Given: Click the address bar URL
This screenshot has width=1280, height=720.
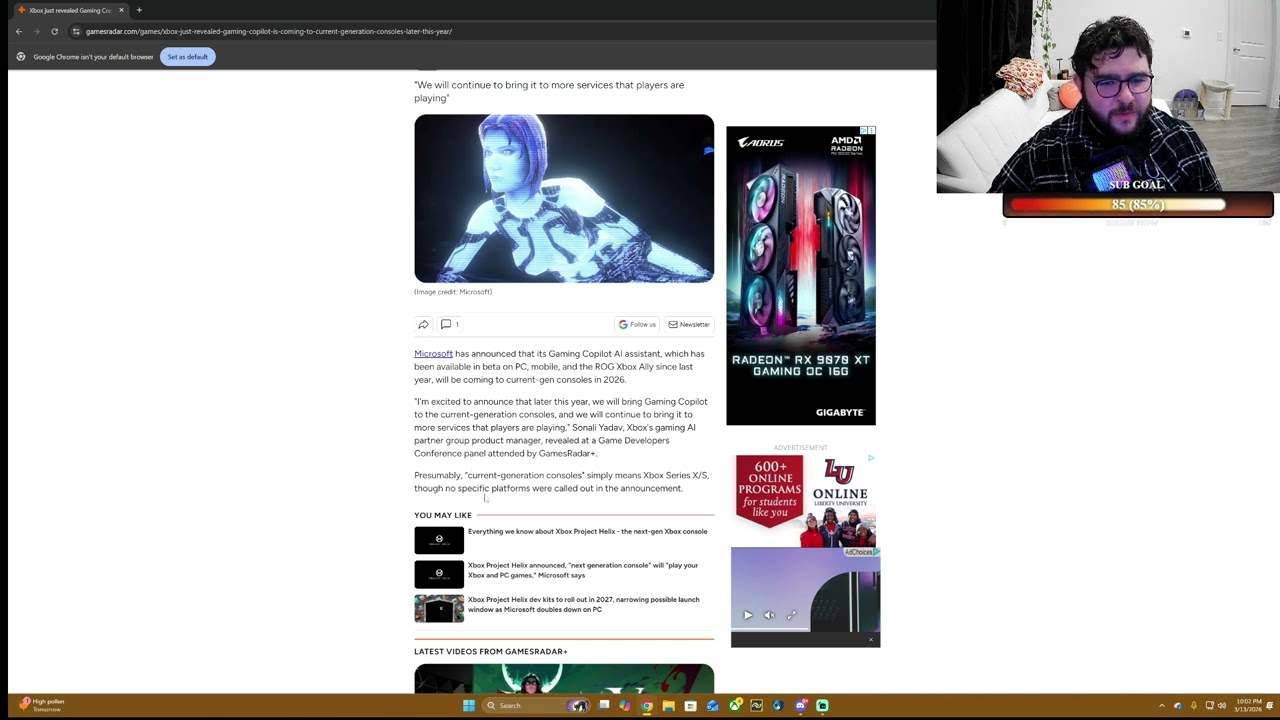Looking at the screenshot, I should click(x=268, y=31).
